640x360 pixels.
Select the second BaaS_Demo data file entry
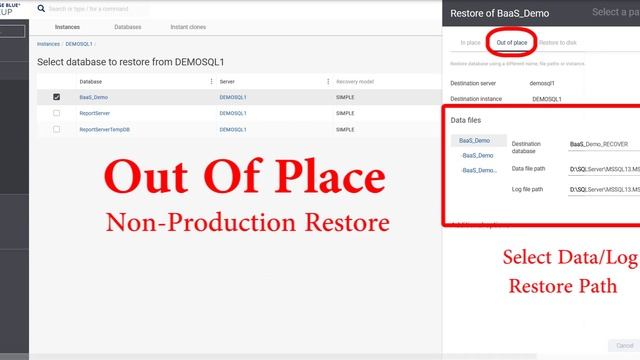(x=478, y=156)
